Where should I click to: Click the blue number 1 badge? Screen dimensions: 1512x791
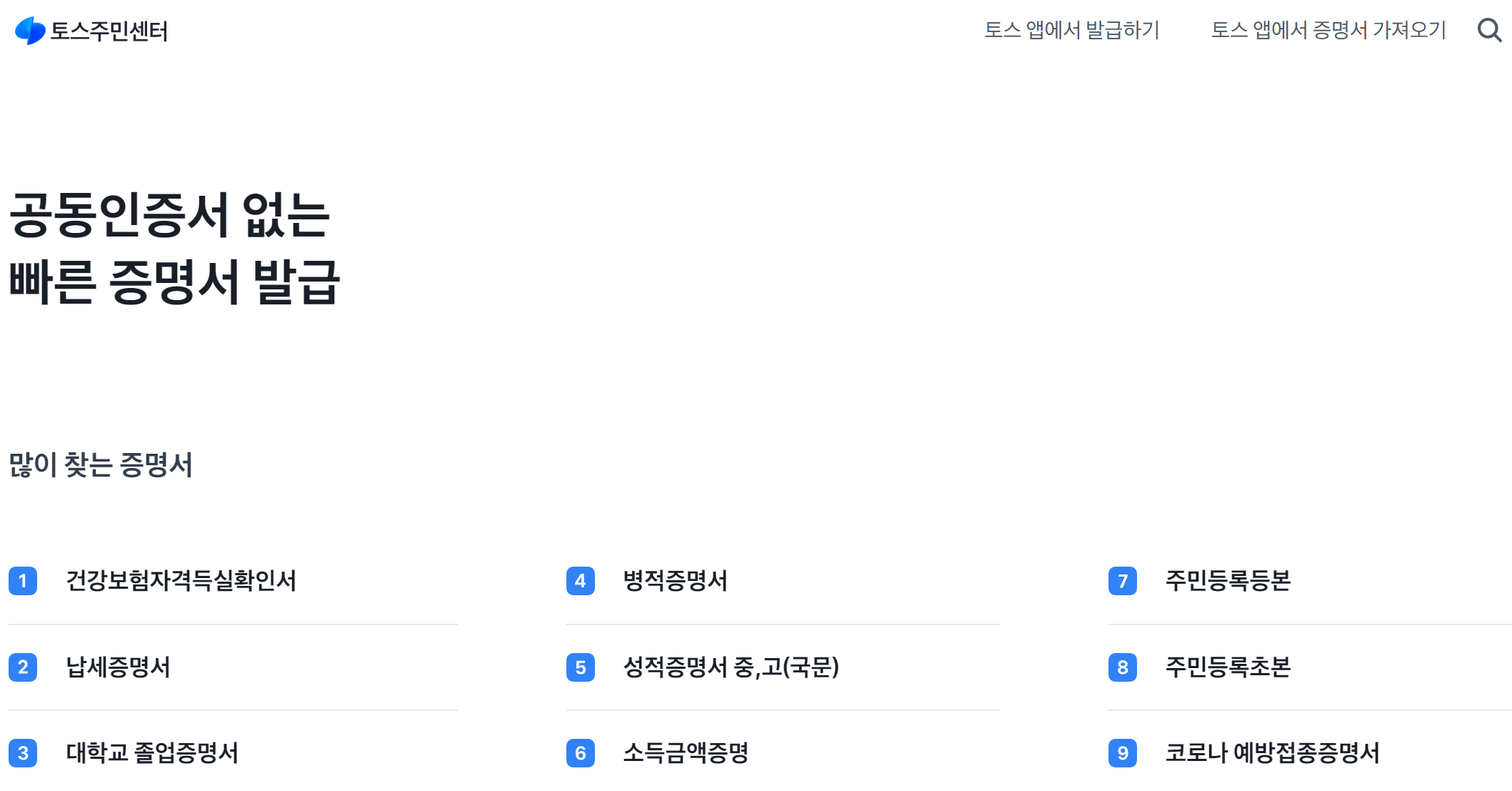[24, 581]
